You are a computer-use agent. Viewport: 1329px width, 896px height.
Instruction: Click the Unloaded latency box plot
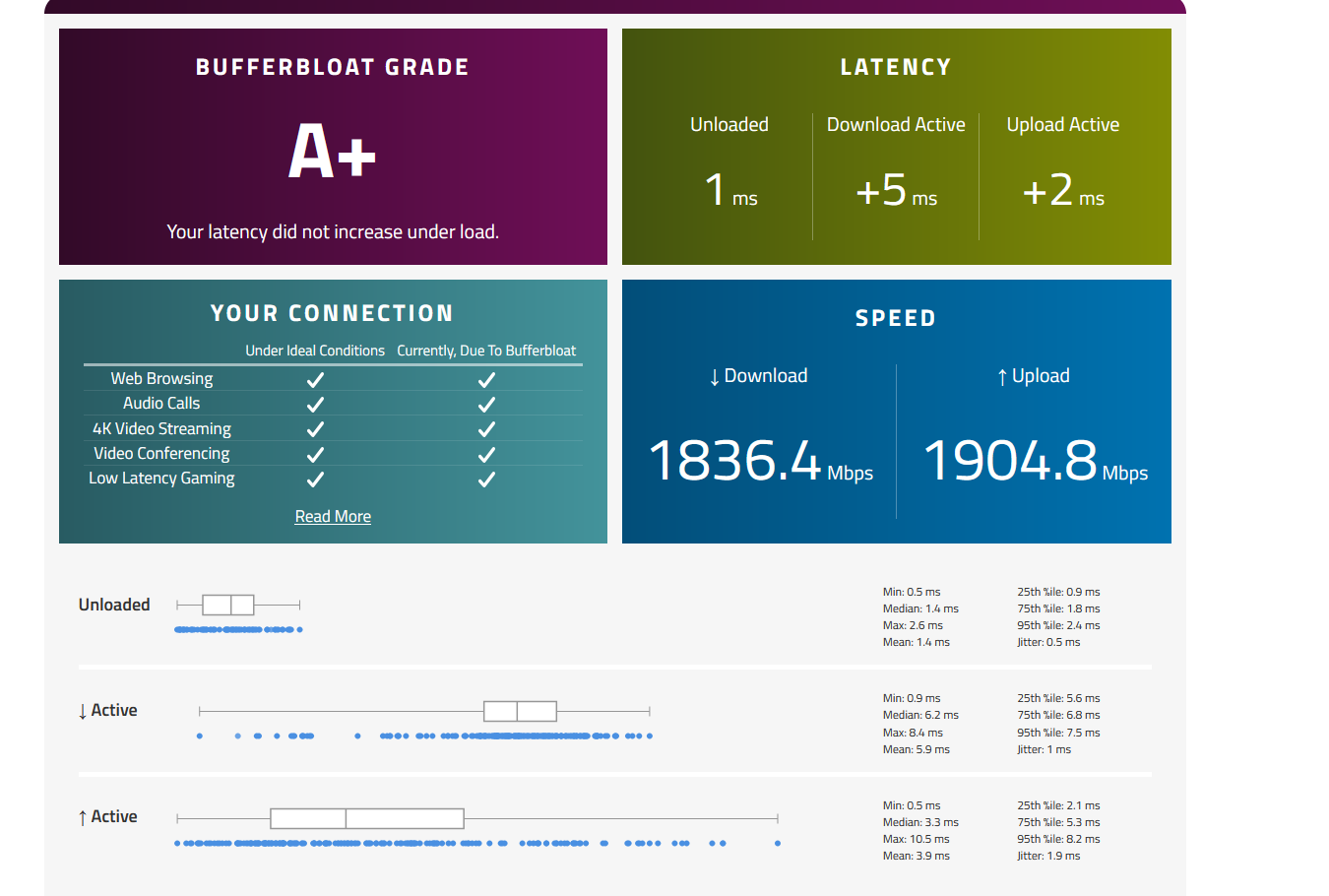coord(228,605)
